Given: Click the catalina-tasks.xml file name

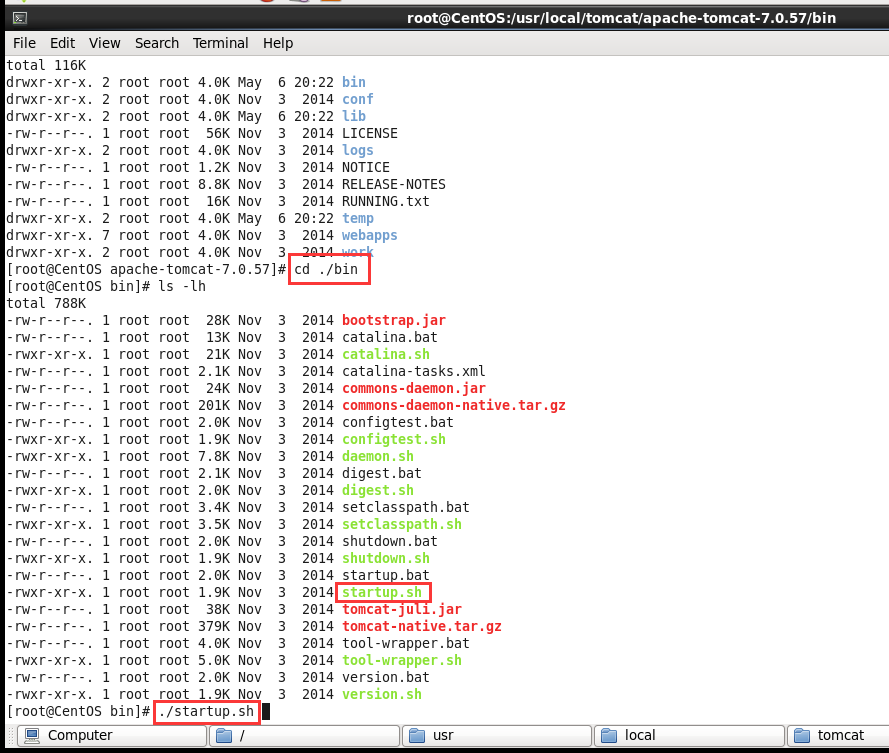Looking at the screenshot, I should [414, 371].
